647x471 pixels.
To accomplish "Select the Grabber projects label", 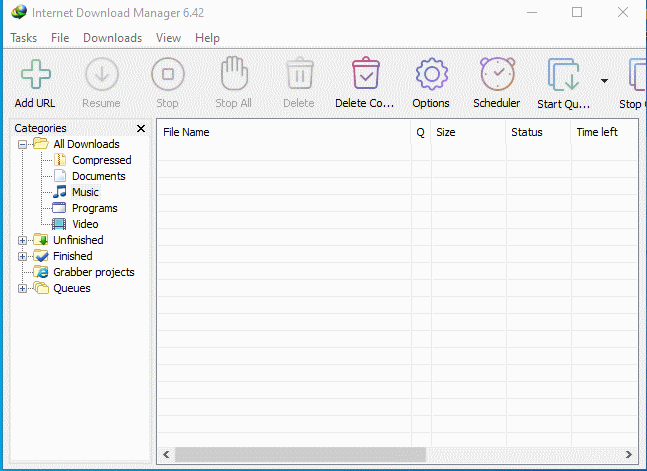I will (94, 272).
